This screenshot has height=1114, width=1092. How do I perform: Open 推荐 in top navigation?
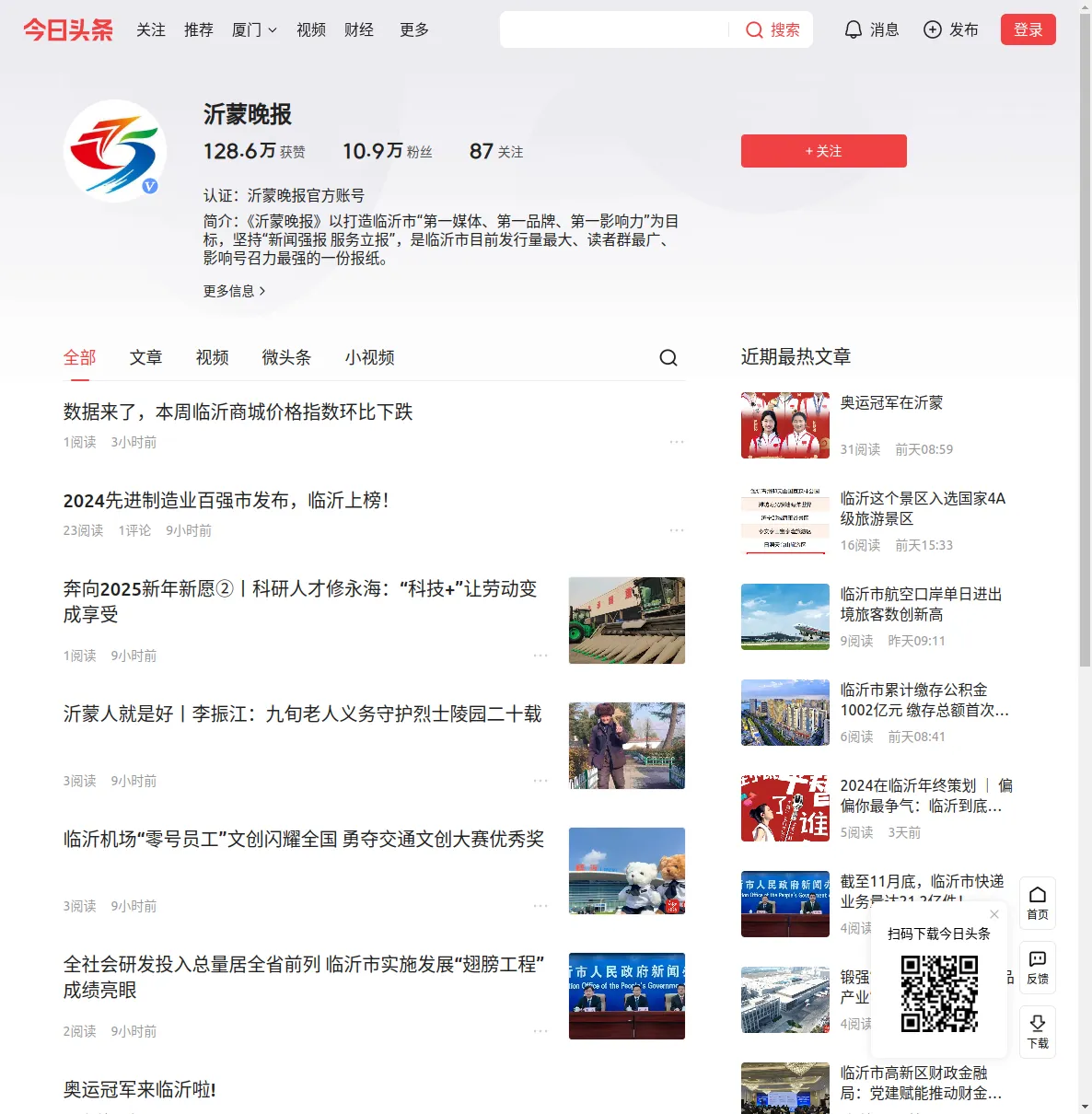coord(199,29)
